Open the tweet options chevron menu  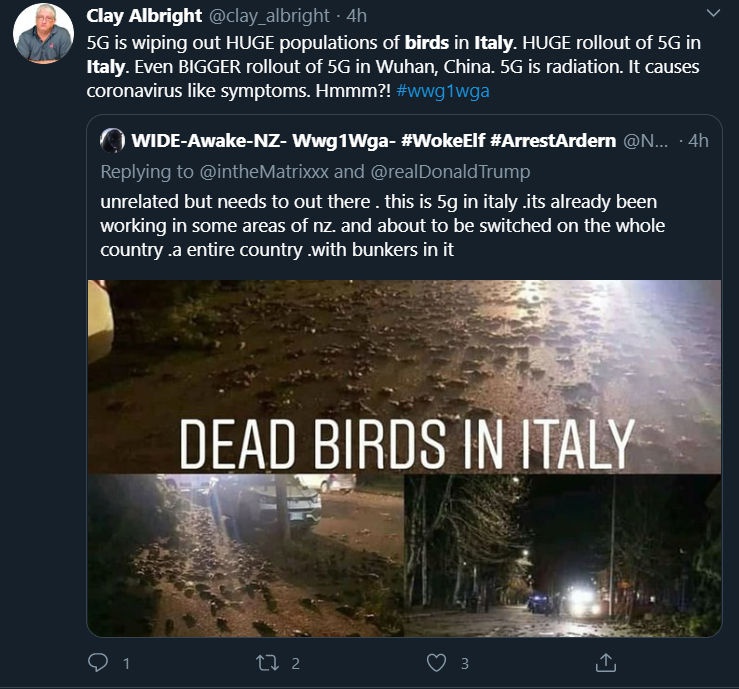tap(713, 14)
